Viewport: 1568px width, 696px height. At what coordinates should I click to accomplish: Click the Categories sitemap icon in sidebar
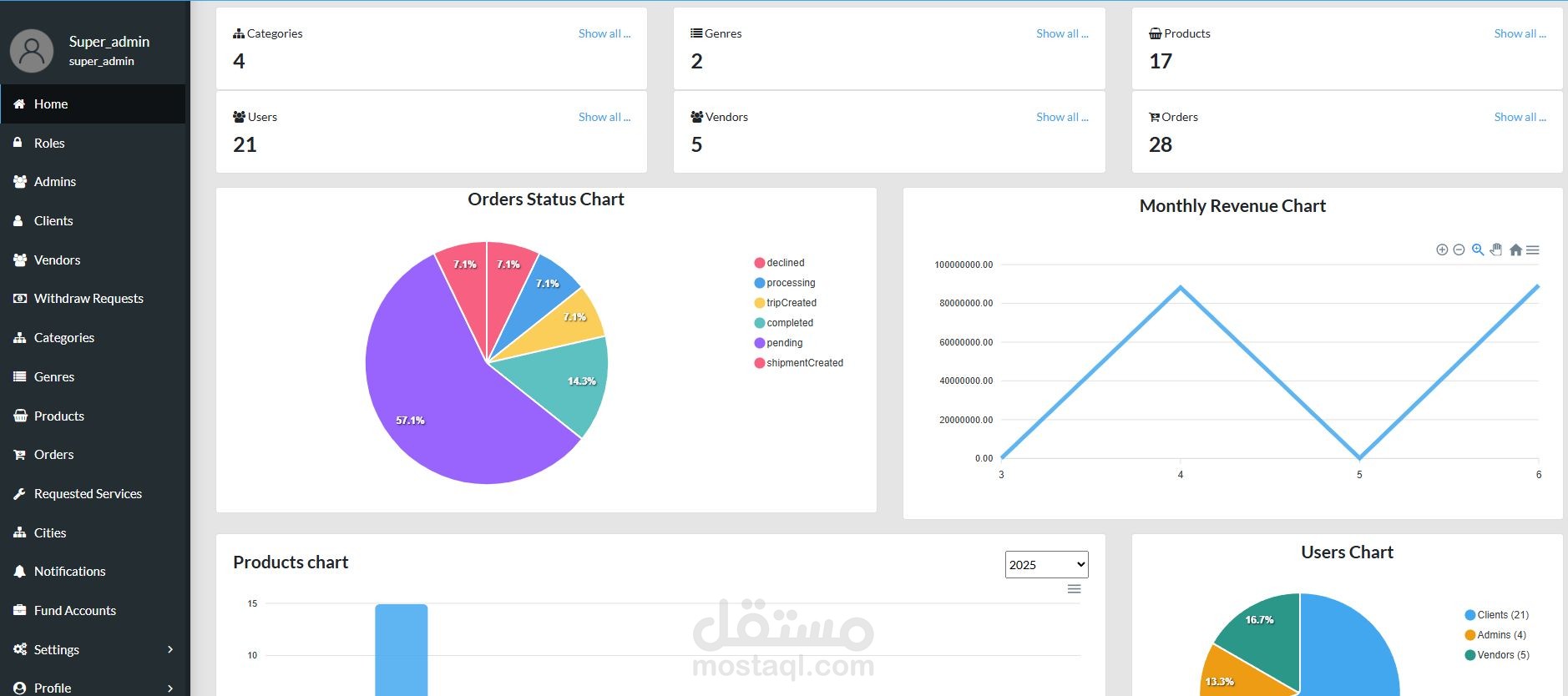(20, 338)
